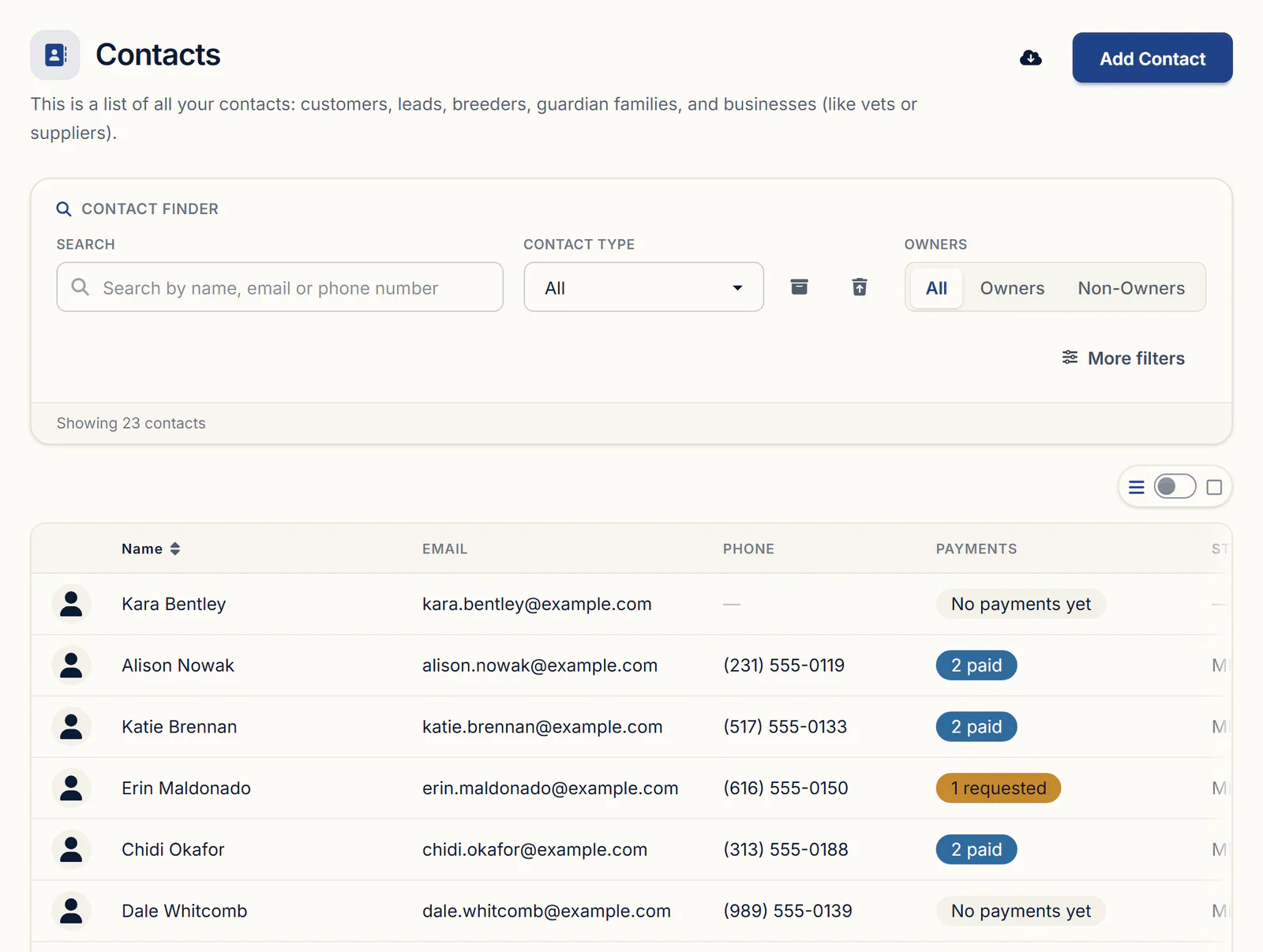Click the Contacts address book icon
Image resolution: width=1263 pixels, height=952 pixels.
55,55
